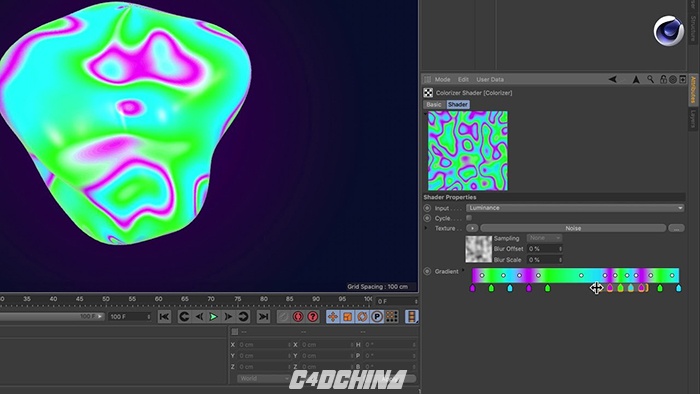Click the parameter P keyframe icon
The width and height of the screenshot is (700, 394).
(377, 317)
